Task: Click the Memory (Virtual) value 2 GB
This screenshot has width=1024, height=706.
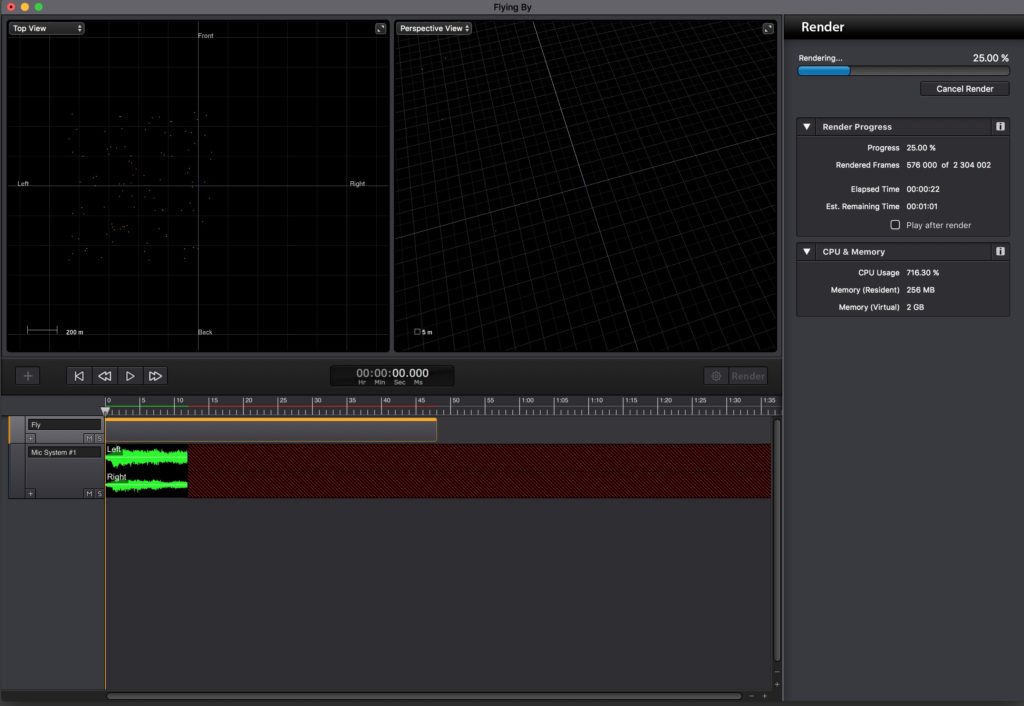Action: [x=915, y=307]
